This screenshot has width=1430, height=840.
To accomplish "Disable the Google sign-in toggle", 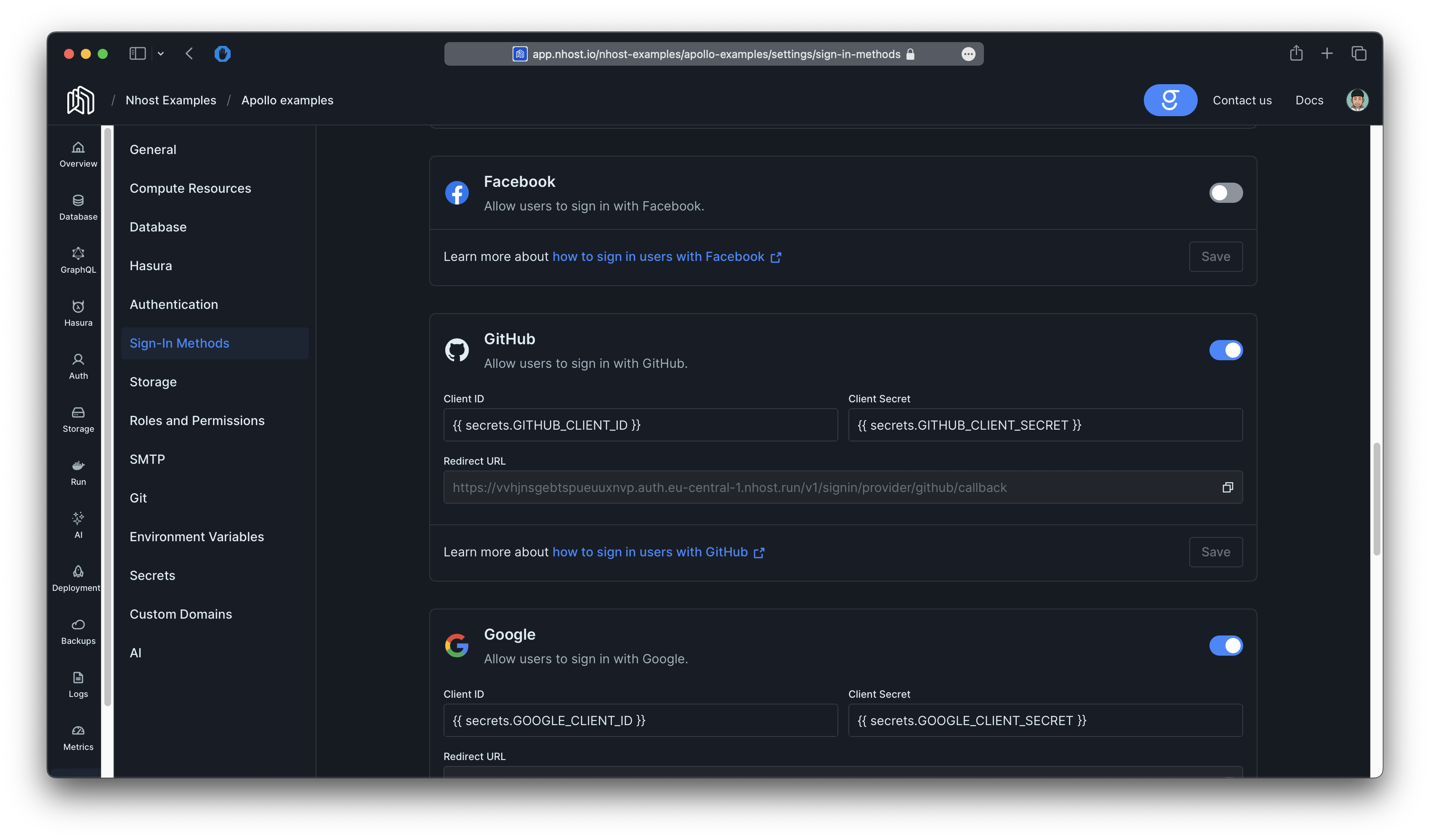I will 1226,645.
